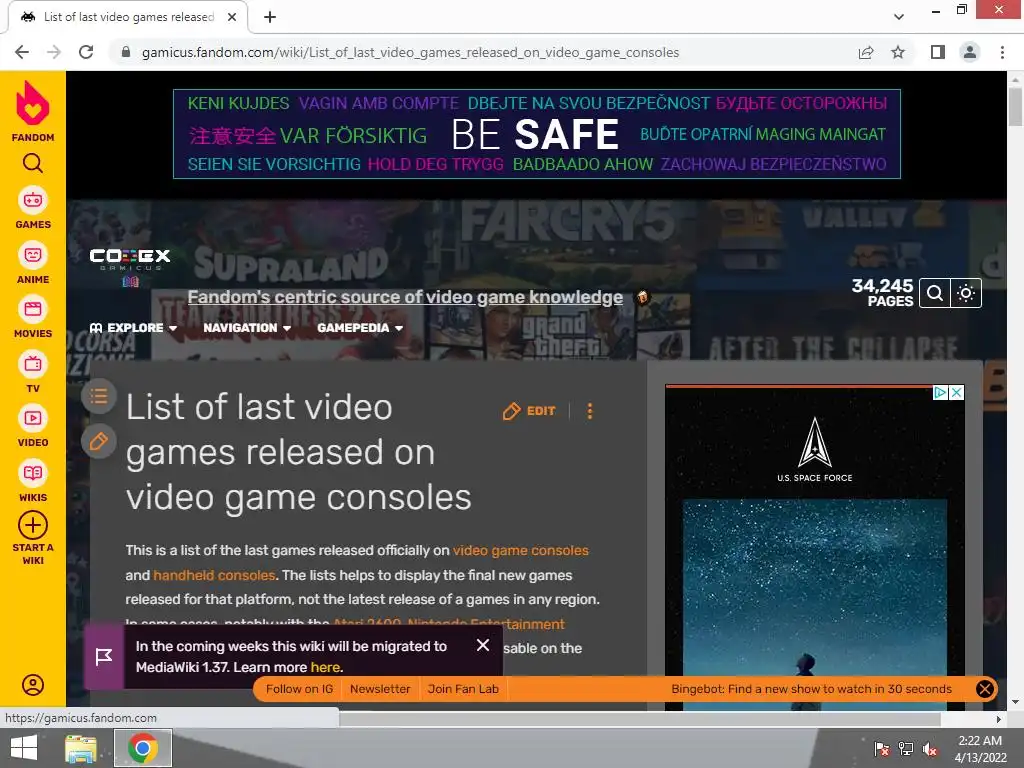The height and width of the screenshot is (768, 1024).
Task: Open the table of contents list icon
Action: pyautogui.click(x=99, y=396)
